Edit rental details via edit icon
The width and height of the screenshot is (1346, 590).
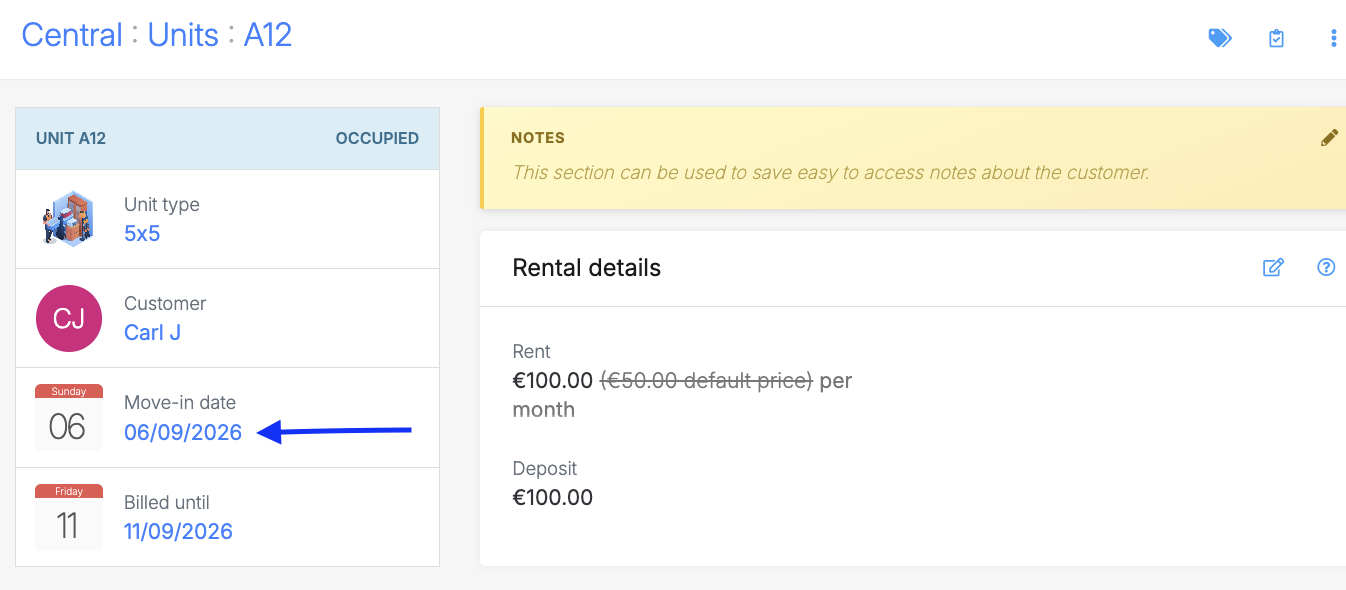(x=1273, y=267)
